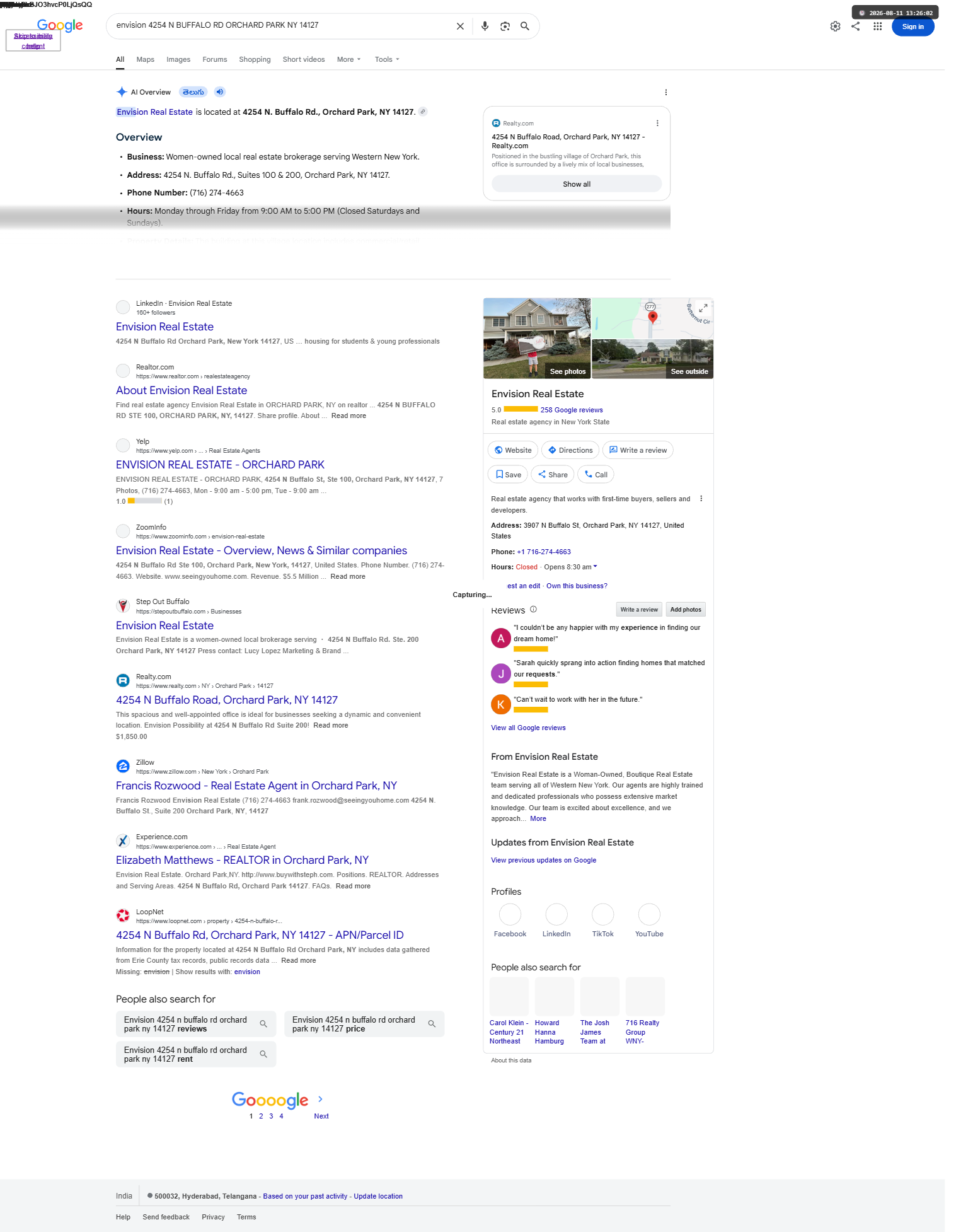Screen dimensions: 956x1232
Task: Open Envision Facebook profile icon
Action: tap(510, 914)
